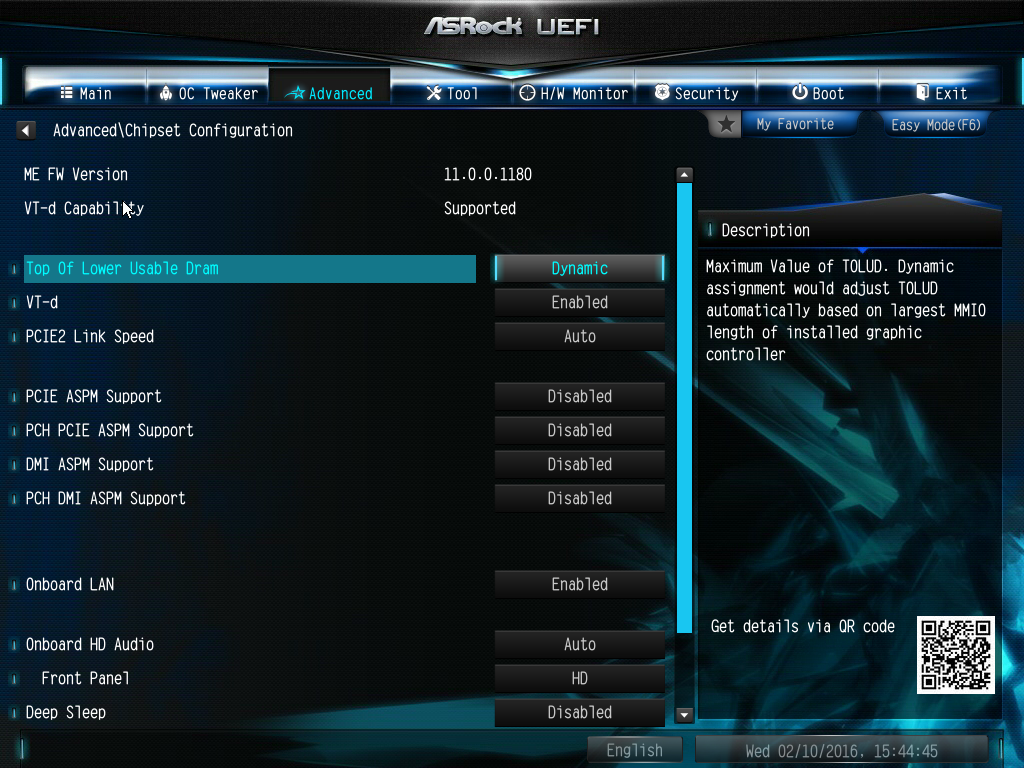Click the back arrow beside Advanced\Chipset Configuration
Viewport: 1024px width, 768px height.
pos(25,130)
